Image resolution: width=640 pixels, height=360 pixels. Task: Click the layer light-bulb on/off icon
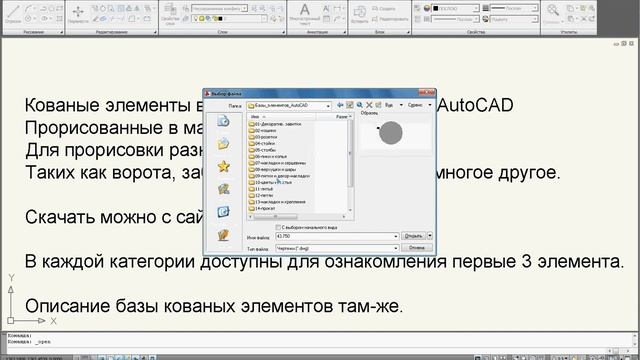pos(196,19)
